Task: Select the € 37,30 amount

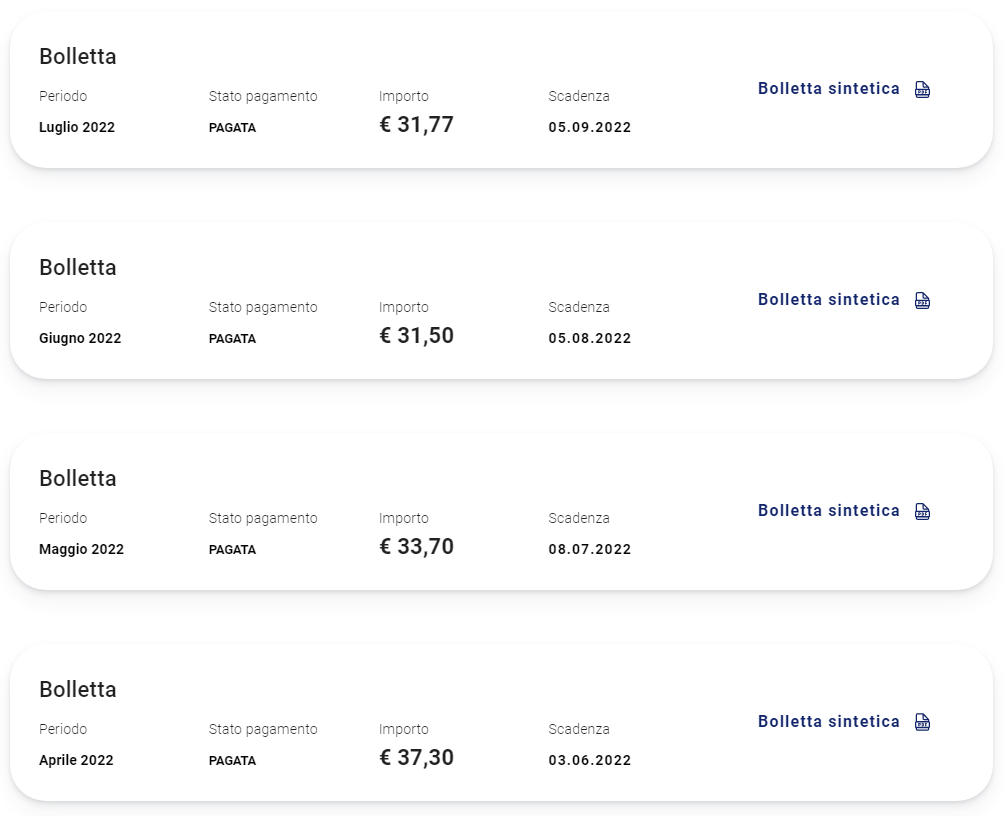Action: point(417,757)
